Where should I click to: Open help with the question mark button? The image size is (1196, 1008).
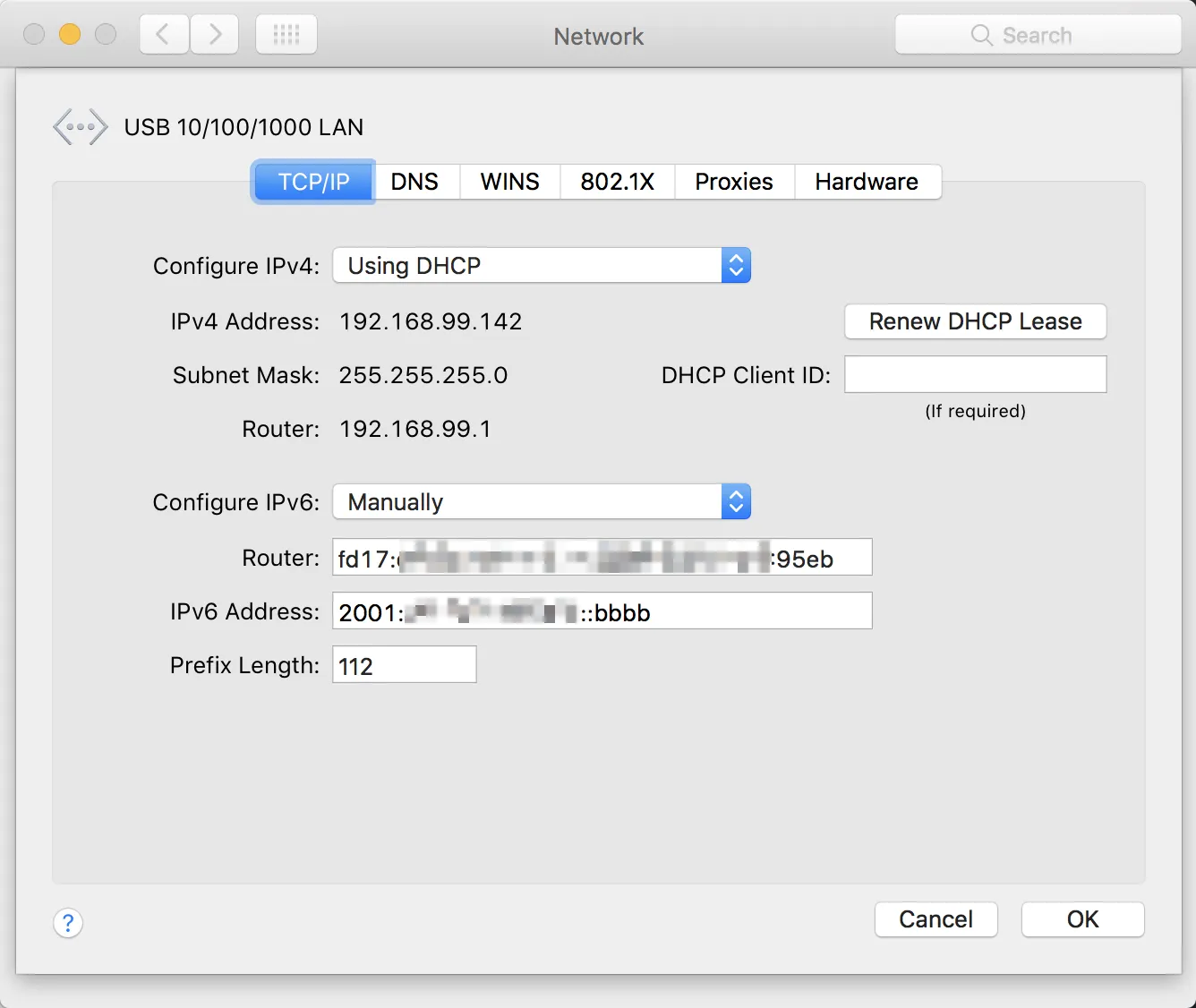pos(68,922)
